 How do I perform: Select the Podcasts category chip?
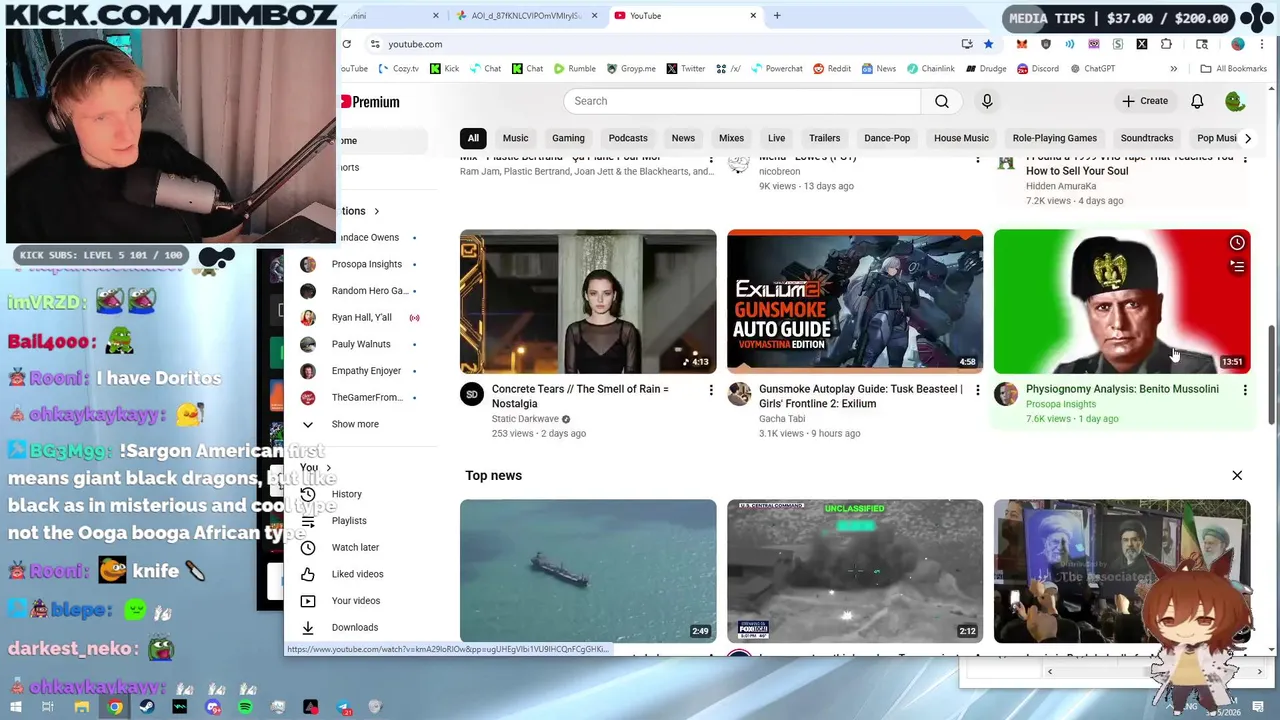click(x=628, y=138)
